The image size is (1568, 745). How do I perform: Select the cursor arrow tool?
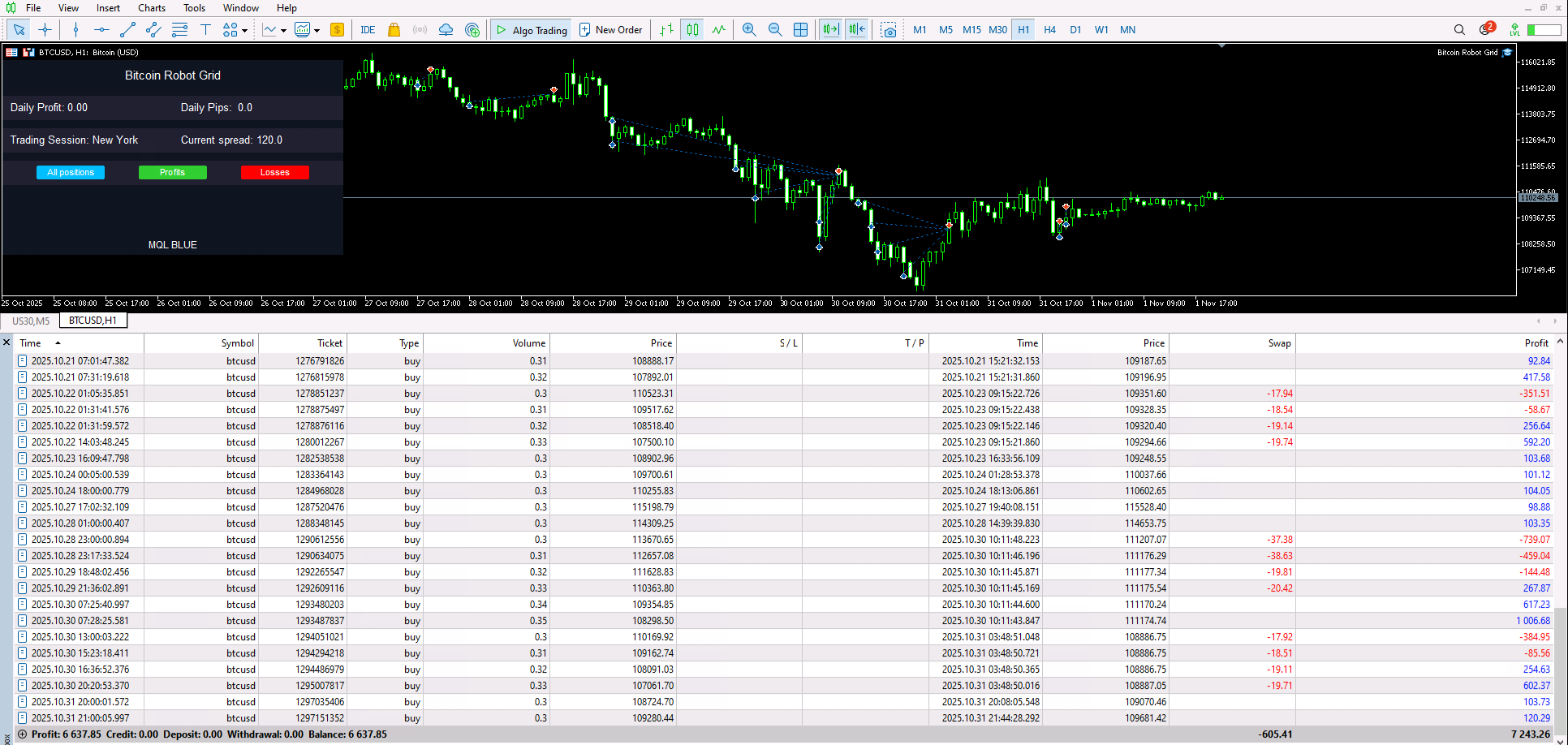19,30
